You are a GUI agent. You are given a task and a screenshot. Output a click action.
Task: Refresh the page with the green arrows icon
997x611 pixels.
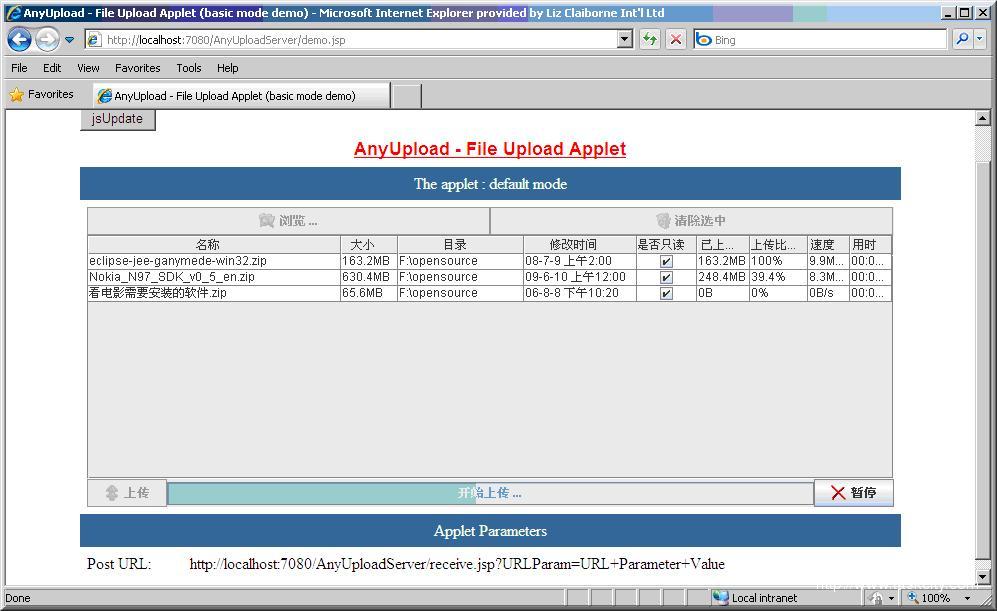[x=649, y=39]
